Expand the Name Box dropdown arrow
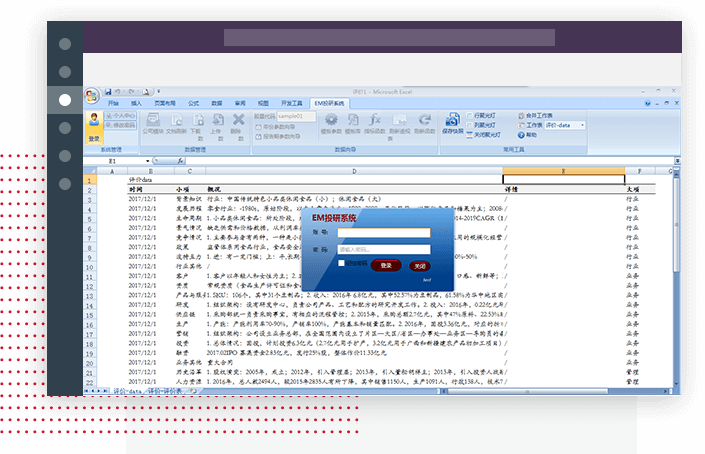Image resolution: width=705 pixels, height=454 pixels. pyautogui.click(x=148, y=161)
